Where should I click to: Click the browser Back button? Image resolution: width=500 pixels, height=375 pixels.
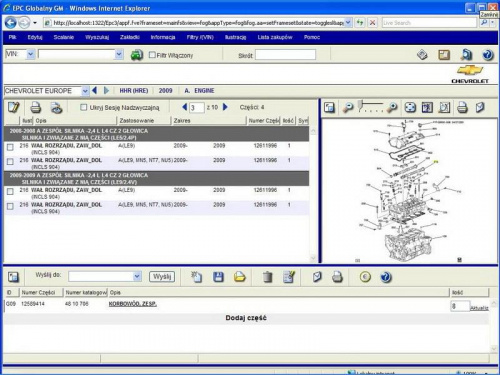11,23
